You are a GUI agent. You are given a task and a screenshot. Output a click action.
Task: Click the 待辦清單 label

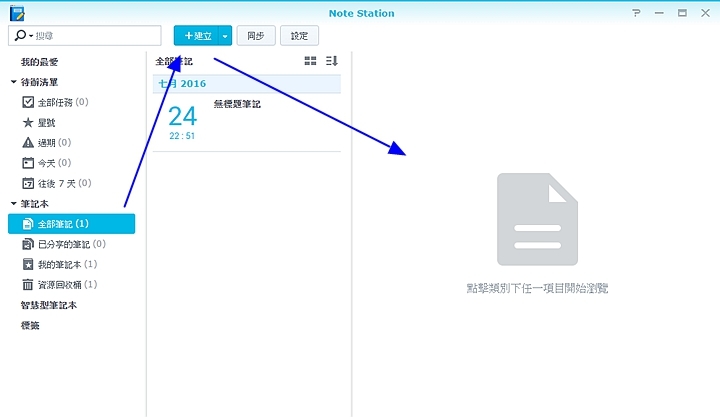click(x=39, y=82)
